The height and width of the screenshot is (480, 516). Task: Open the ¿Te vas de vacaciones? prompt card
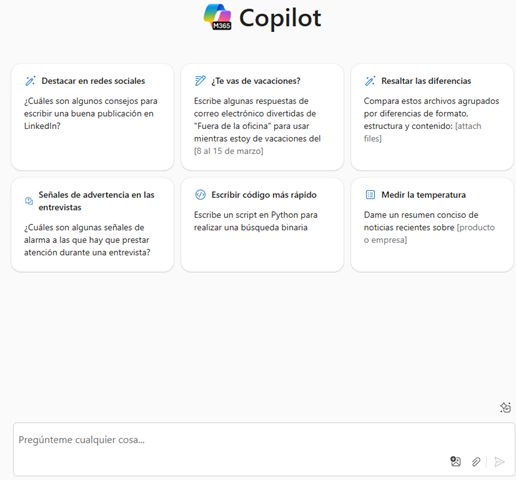tap(262, 117)
